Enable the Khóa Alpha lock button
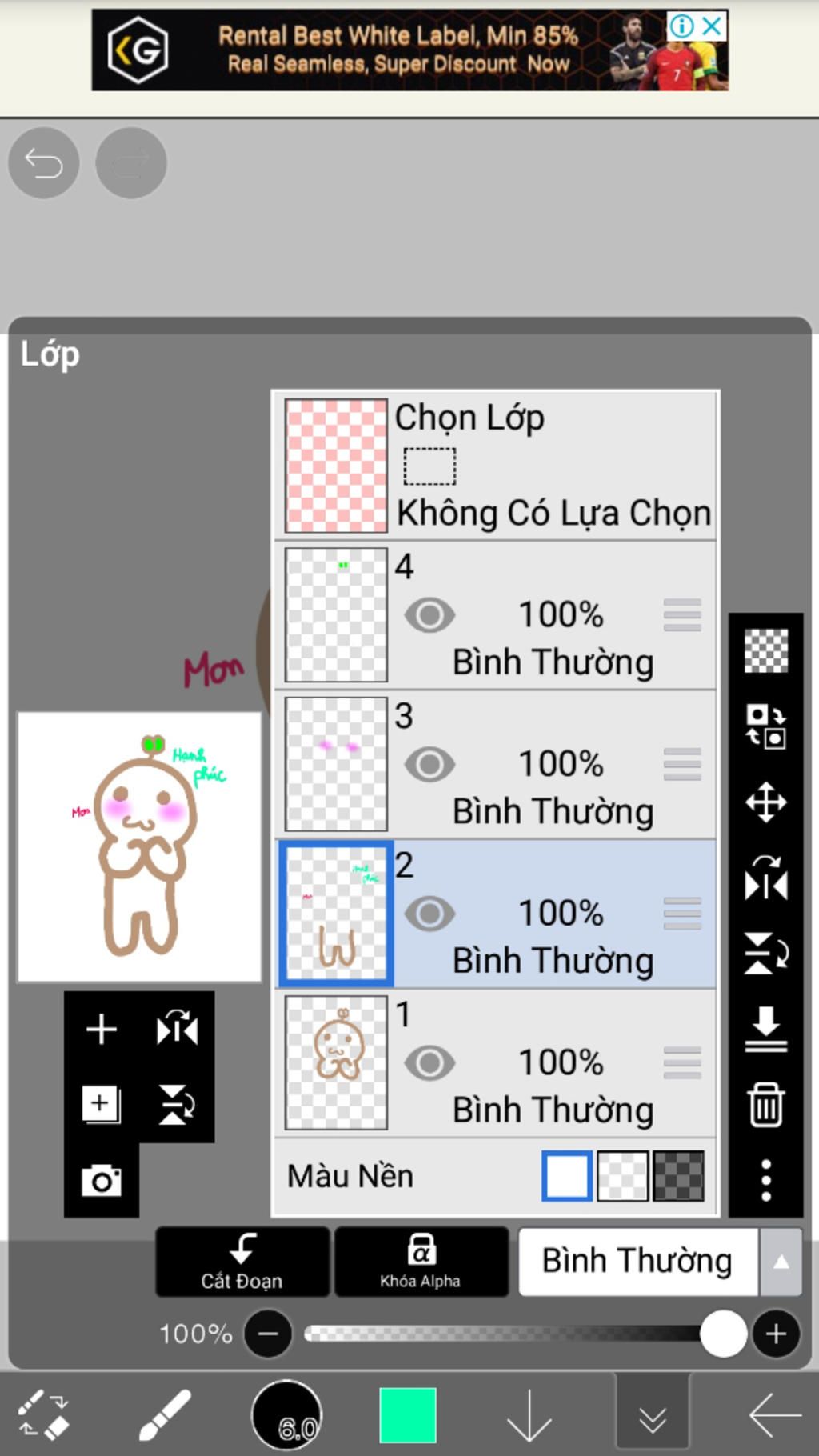The width and height of the screenshot is (819, 1456). coord(421,1262)
